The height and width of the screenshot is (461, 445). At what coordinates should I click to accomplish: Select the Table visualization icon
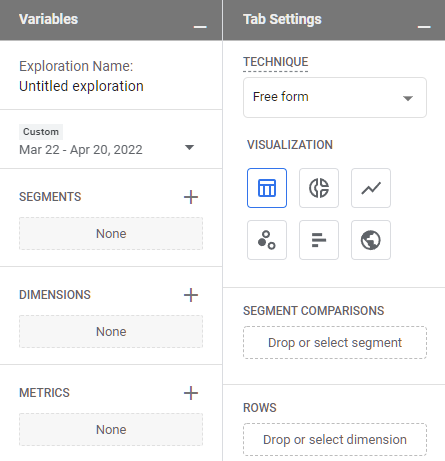click(267, 188)
